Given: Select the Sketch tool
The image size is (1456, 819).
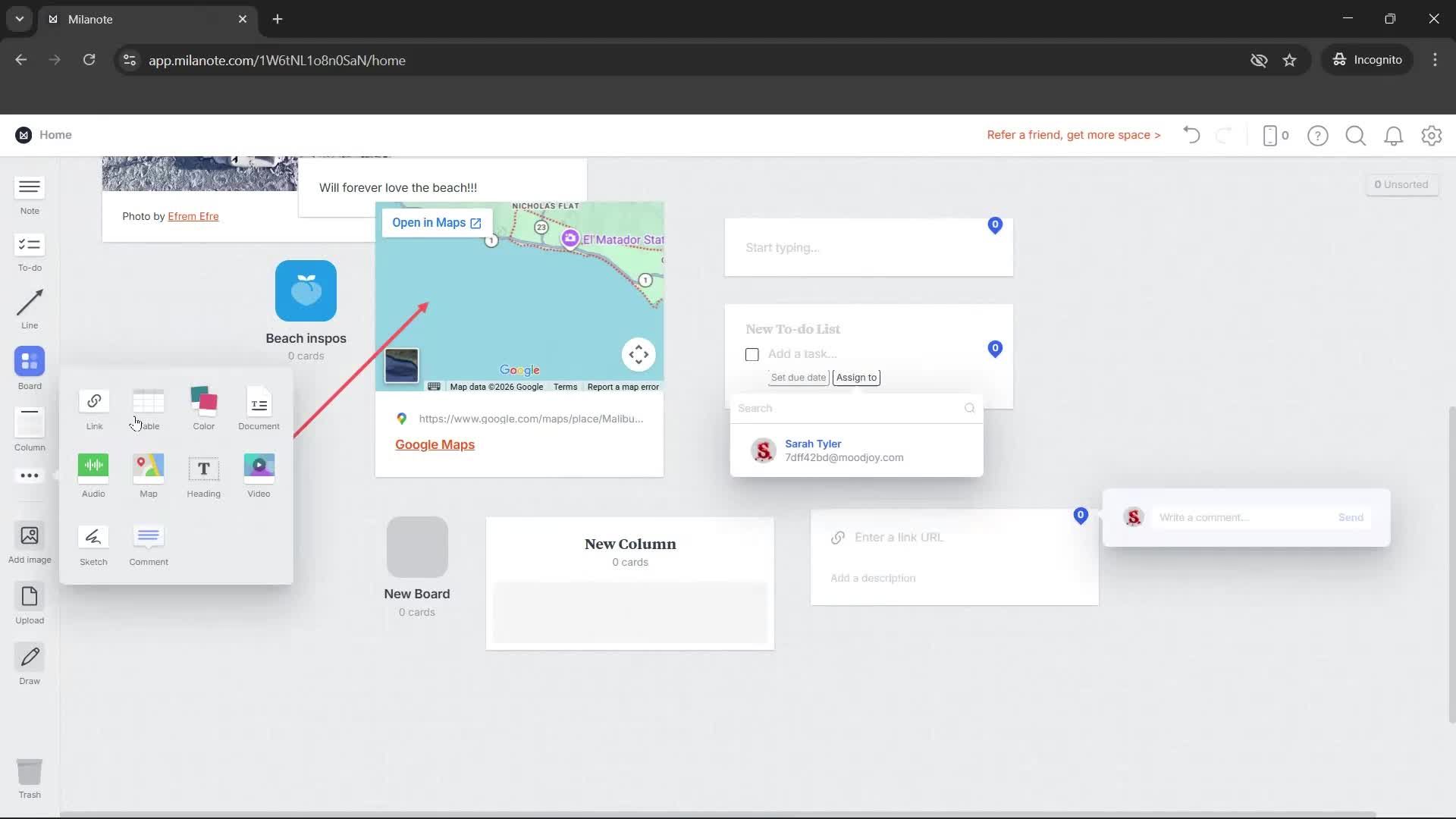Looking at the screenshot, I should (x=93, y=538).
